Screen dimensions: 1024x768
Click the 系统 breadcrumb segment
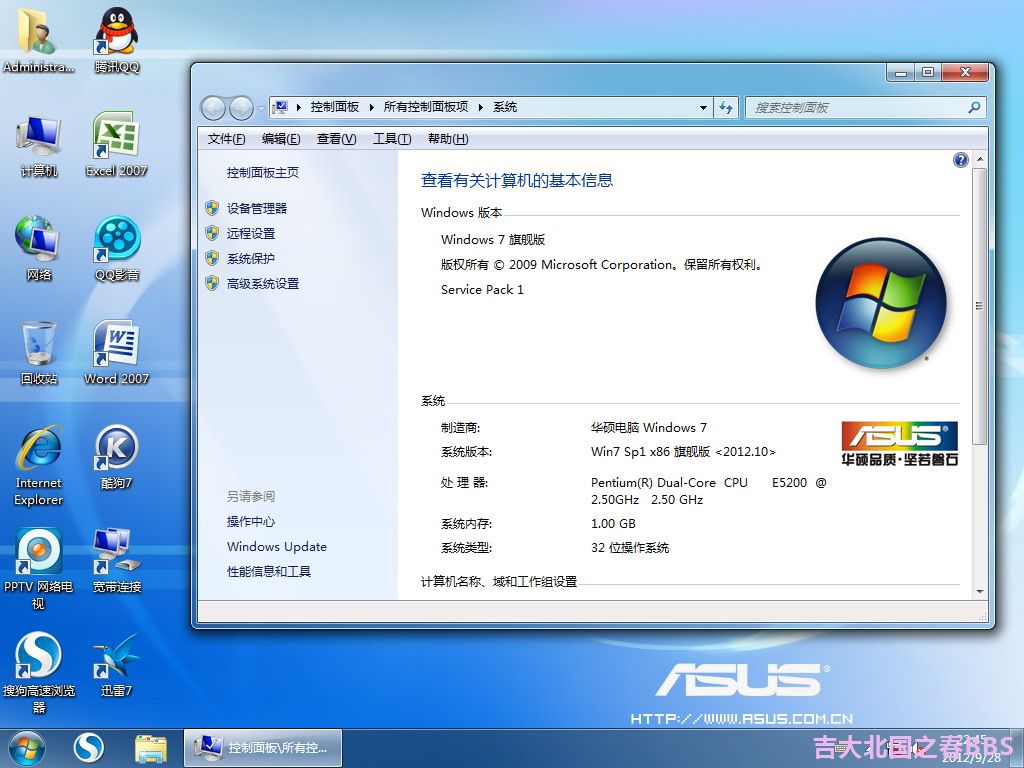click(x=505, y=107)
